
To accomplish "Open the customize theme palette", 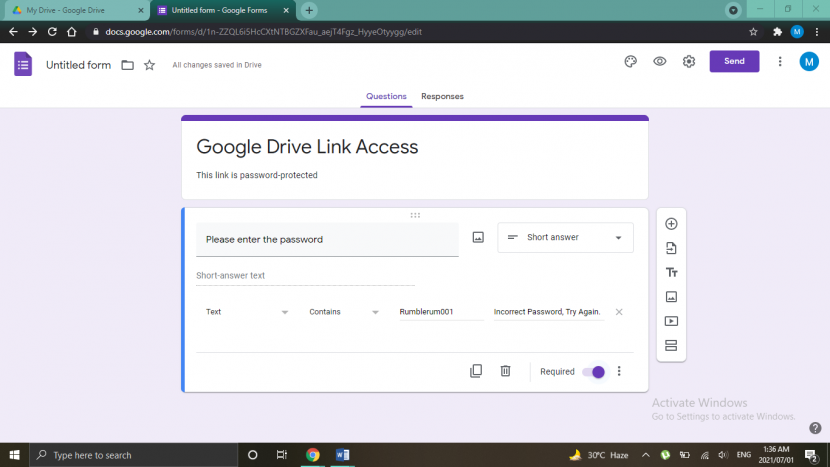I will [x=630, y=61].
